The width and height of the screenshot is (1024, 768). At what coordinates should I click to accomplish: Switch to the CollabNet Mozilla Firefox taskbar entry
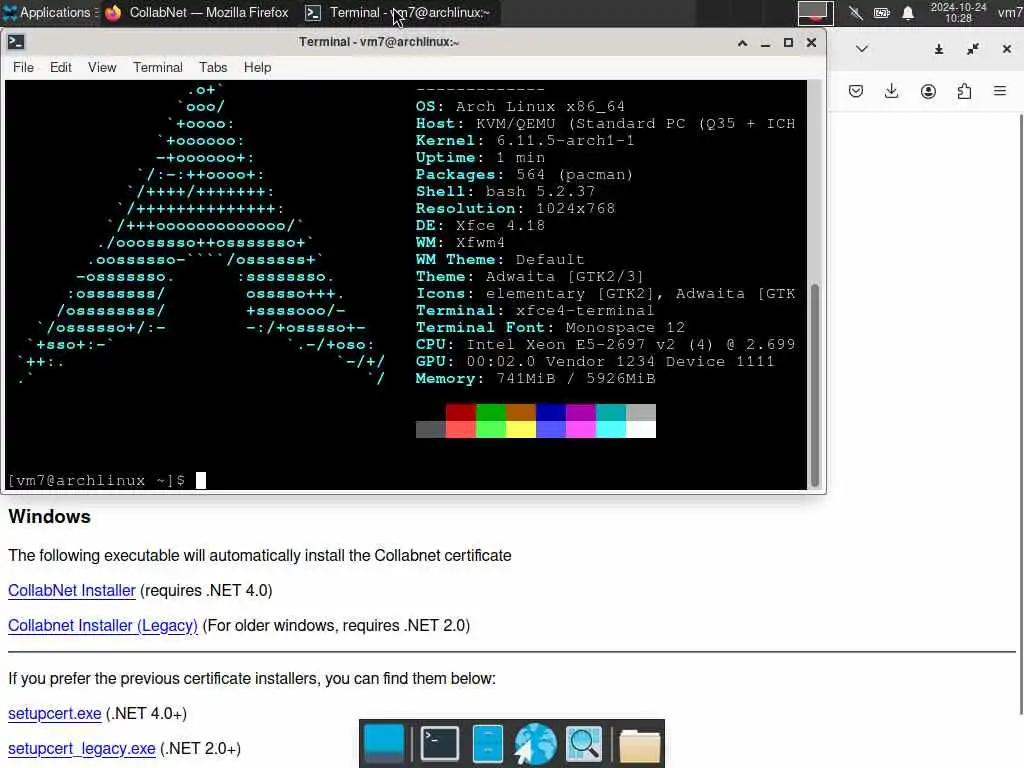(x=197, y=12)
